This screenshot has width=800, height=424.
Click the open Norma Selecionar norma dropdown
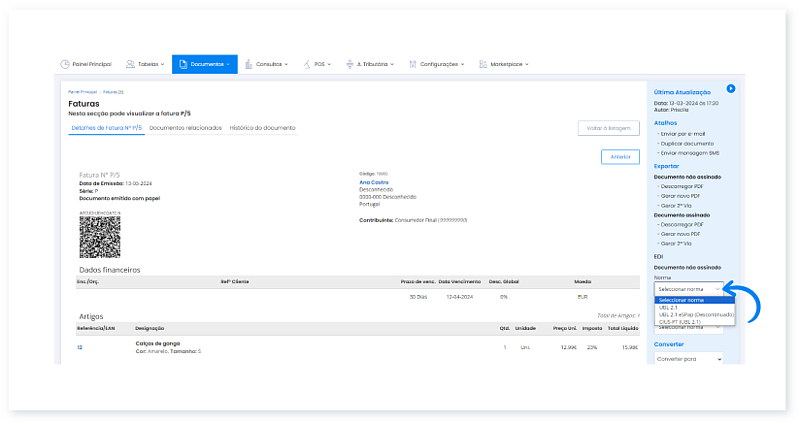pyautogui.click(x=689, y=289)
